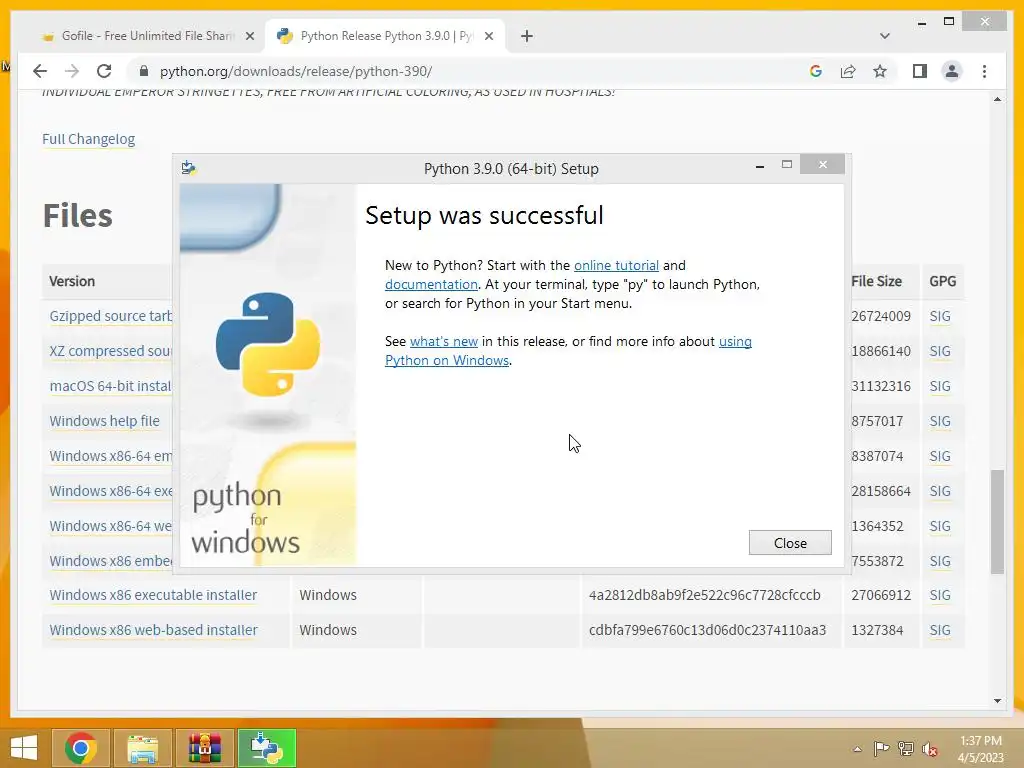Viewport: 1024px width, 768px height.
Task: Open the taskbar clock 1:37 PM
Action: click(981, 749)
